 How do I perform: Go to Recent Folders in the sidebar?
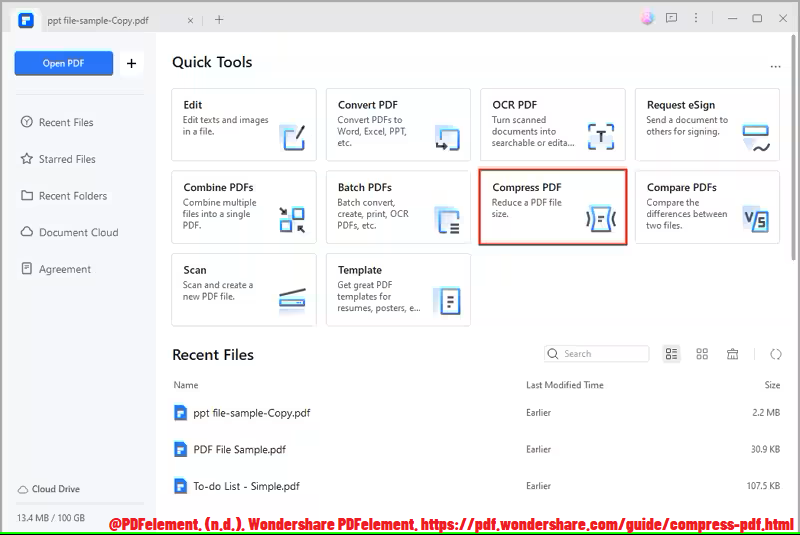[x=64, y=196]
